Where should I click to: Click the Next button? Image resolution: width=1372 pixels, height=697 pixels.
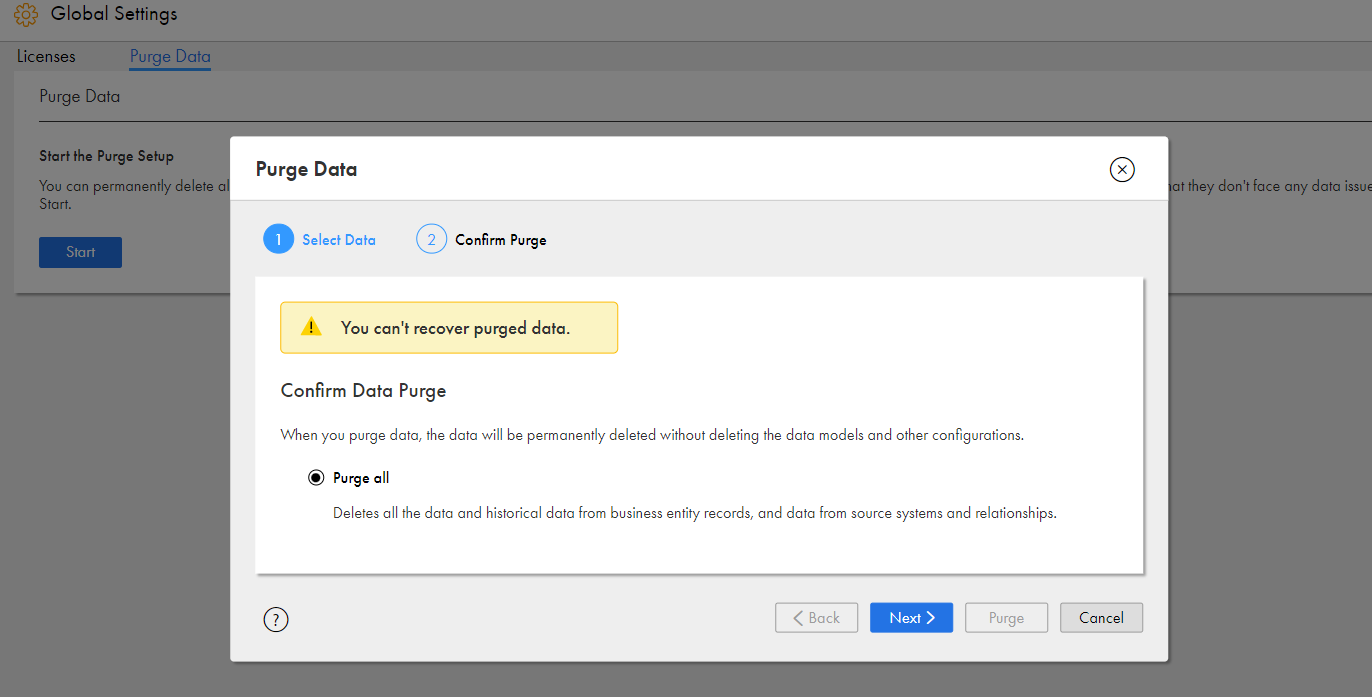point(911,618)
